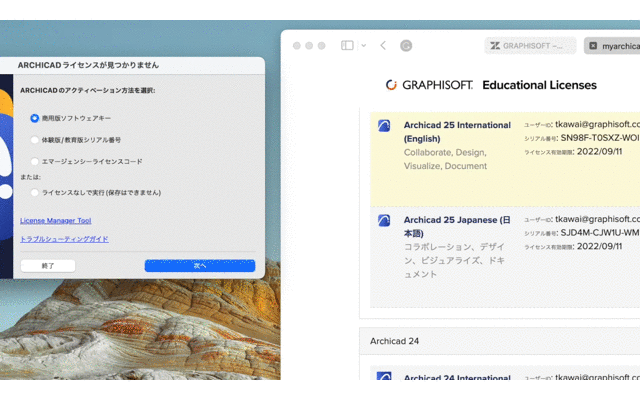Switch to the myarchicad browser tab
This screenshot has height=400, width=640.
pyautogui.click(x=612, y=46)
